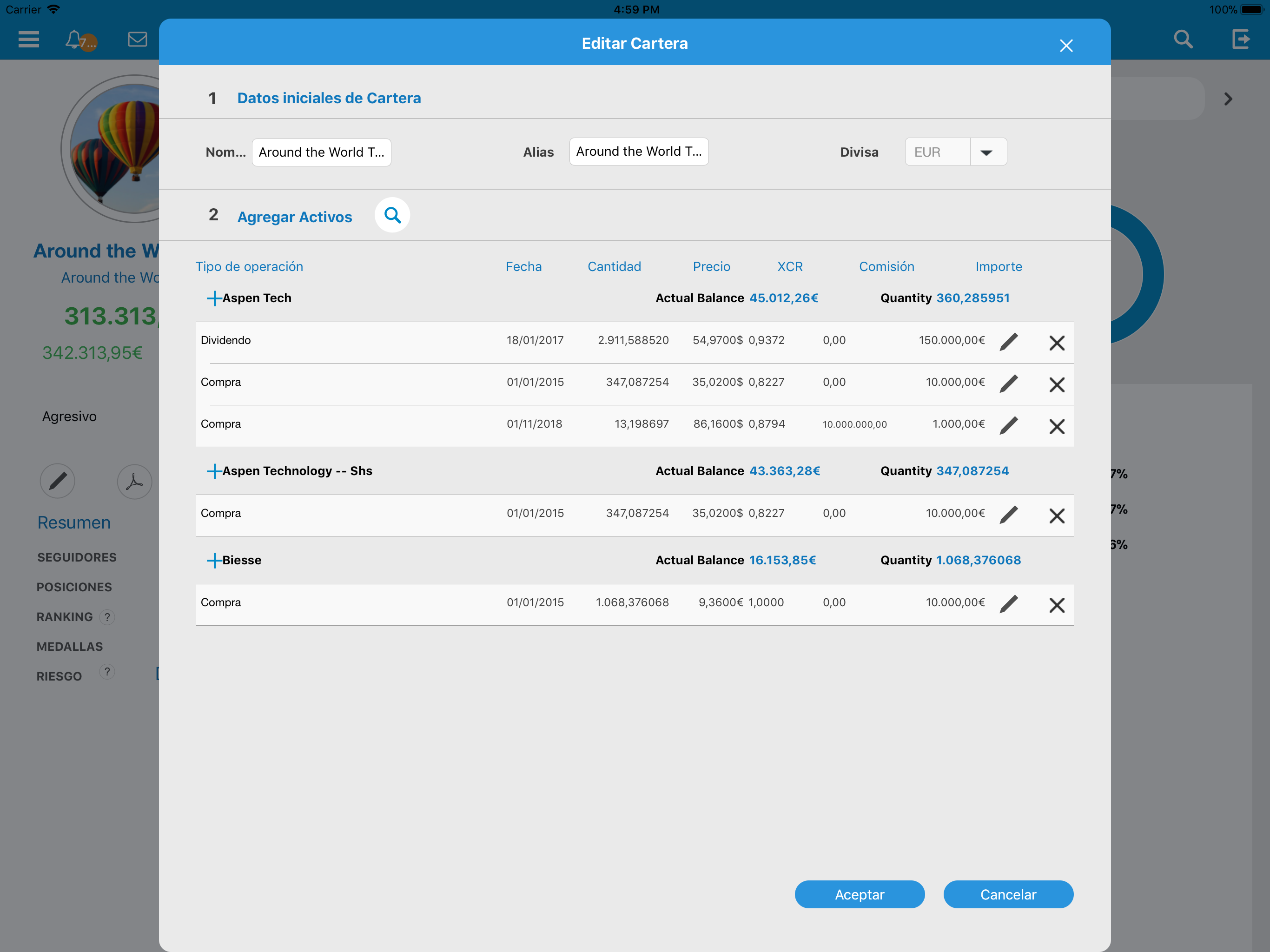Close the Editar Cartera dialog with X
The image size is (1270, 952).
[x=1065, y=46]
